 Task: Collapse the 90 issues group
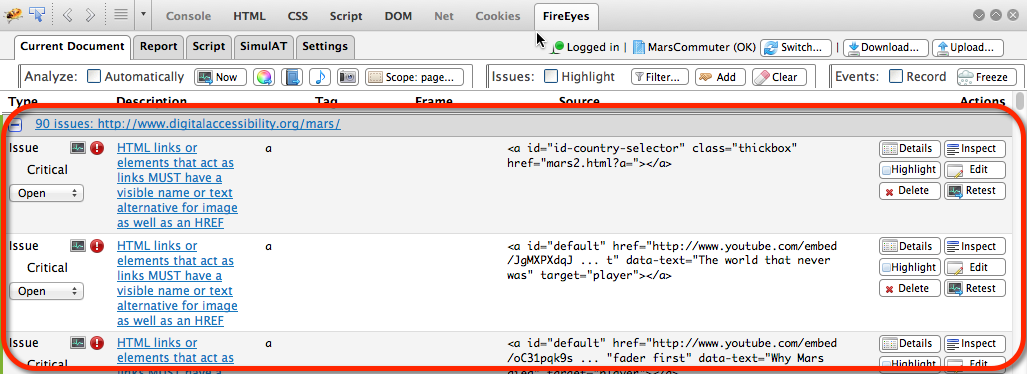pyautogui.click(x=15, y=124)
